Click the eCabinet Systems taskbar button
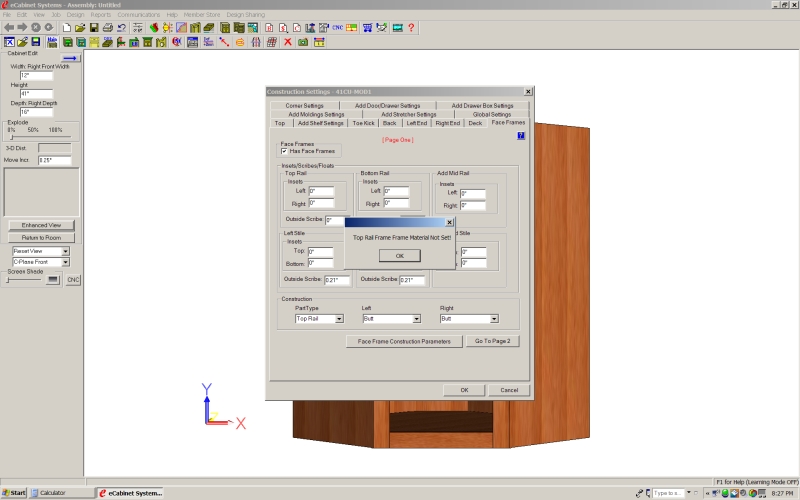This screenshot has height=500, width=800. (131, 493)
